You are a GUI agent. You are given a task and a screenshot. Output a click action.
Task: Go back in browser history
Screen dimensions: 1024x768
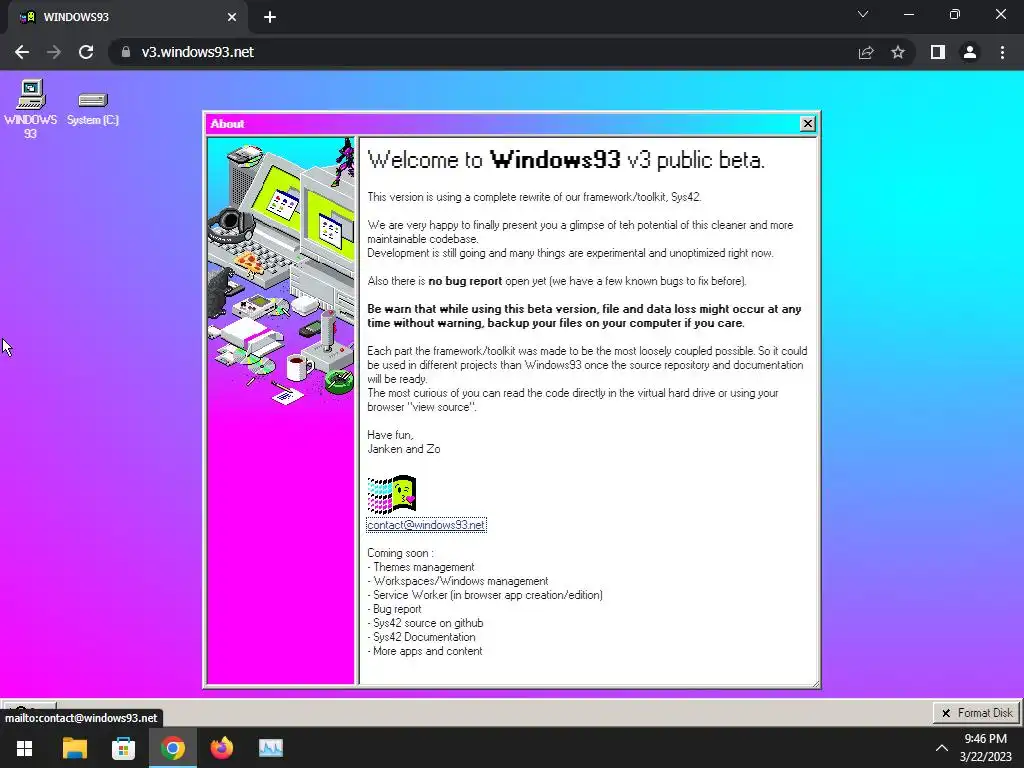[22, 52]
